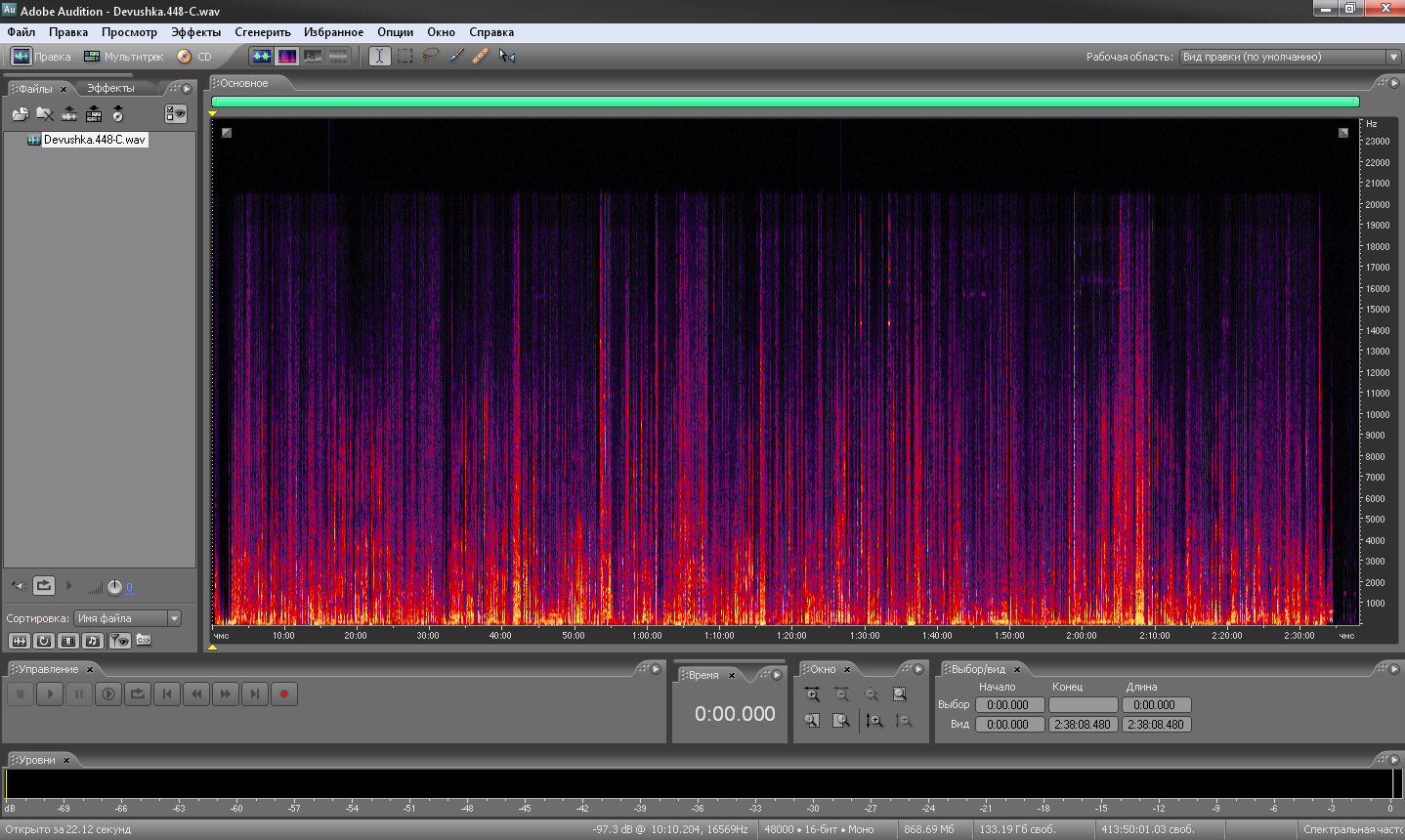
Task: Toggle show audio files filter button
Action: pyautogui.click(x=20, y=641)
